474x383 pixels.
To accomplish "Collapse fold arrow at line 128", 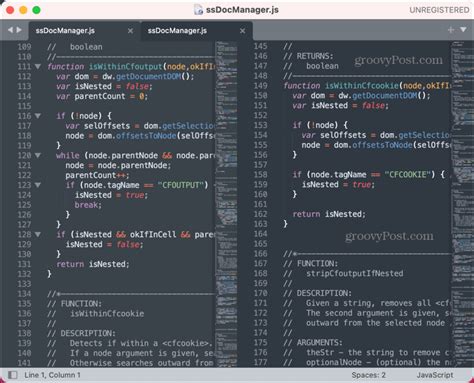I will pyautogui.click(x=38, y=234).
